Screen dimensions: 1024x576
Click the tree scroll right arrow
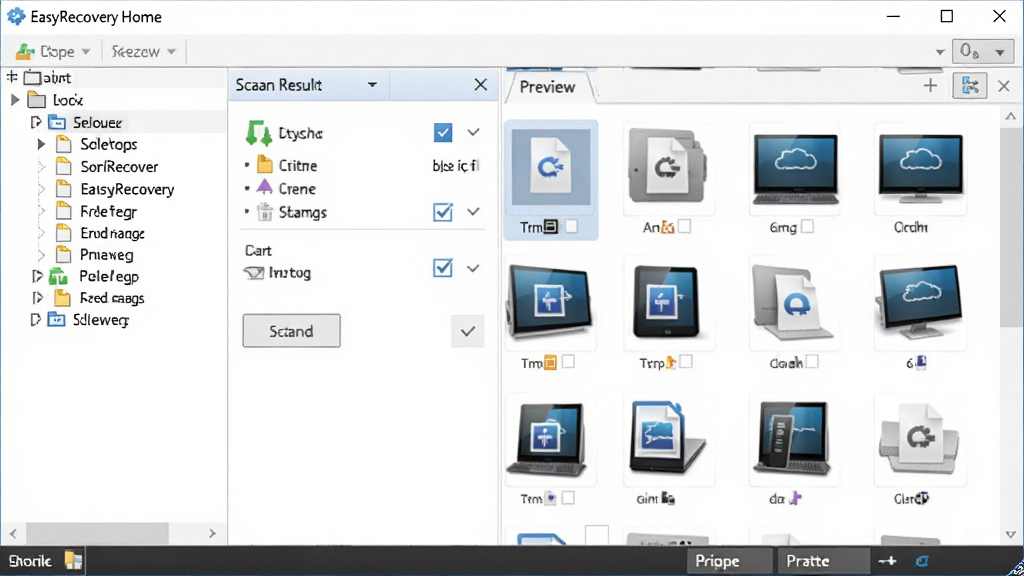212,534
